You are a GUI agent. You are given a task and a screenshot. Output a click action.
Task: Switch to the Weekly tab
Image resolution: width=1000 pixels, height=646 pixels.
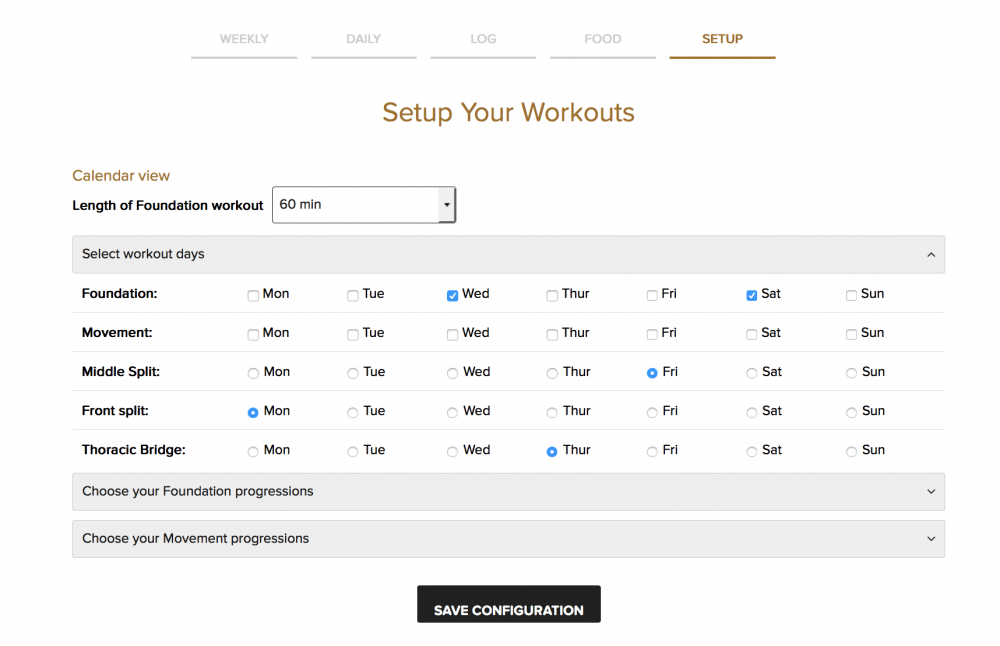pyautogui.click(x=244, y=39)
